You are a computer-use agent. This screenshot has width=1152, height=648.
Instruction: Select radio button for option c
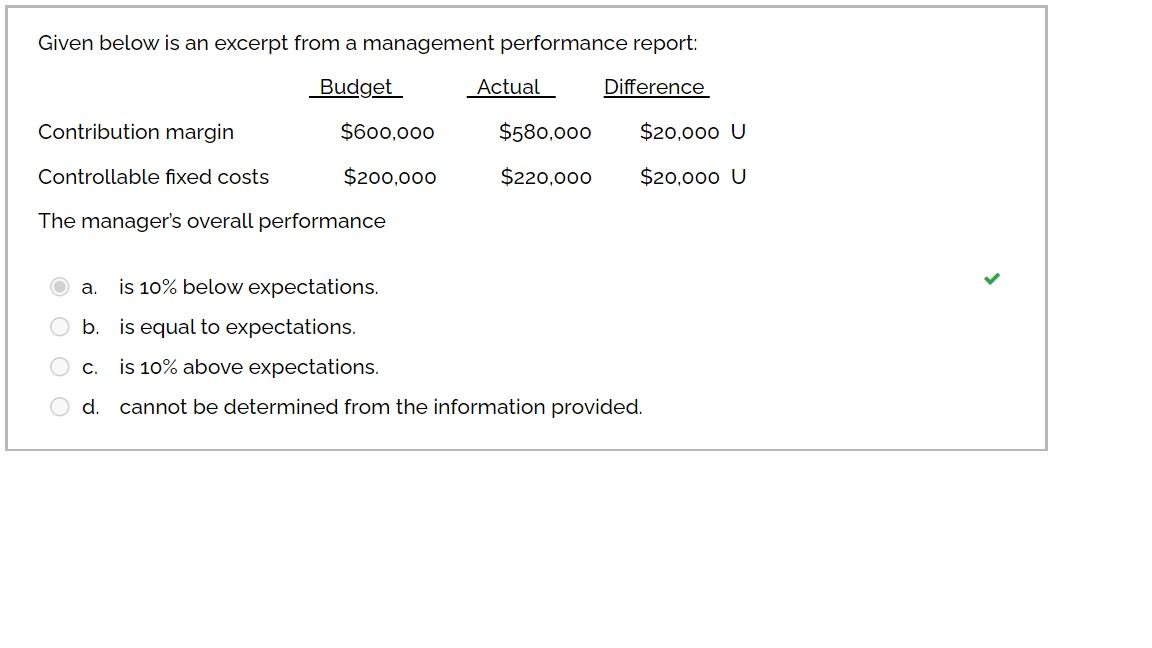coord(59,367)
